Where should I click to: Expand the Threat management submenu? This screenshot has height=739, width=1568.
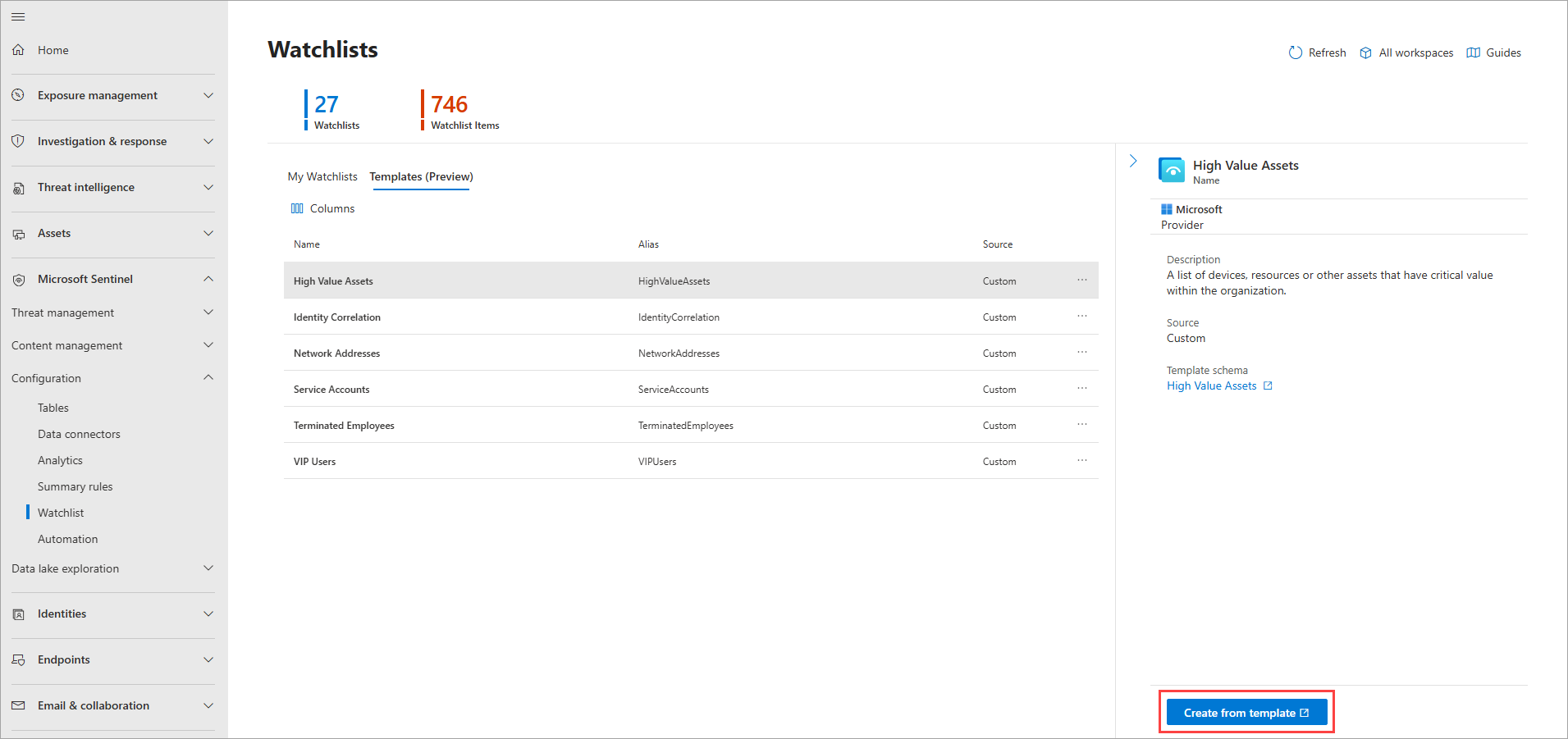(x=208, y=312)
